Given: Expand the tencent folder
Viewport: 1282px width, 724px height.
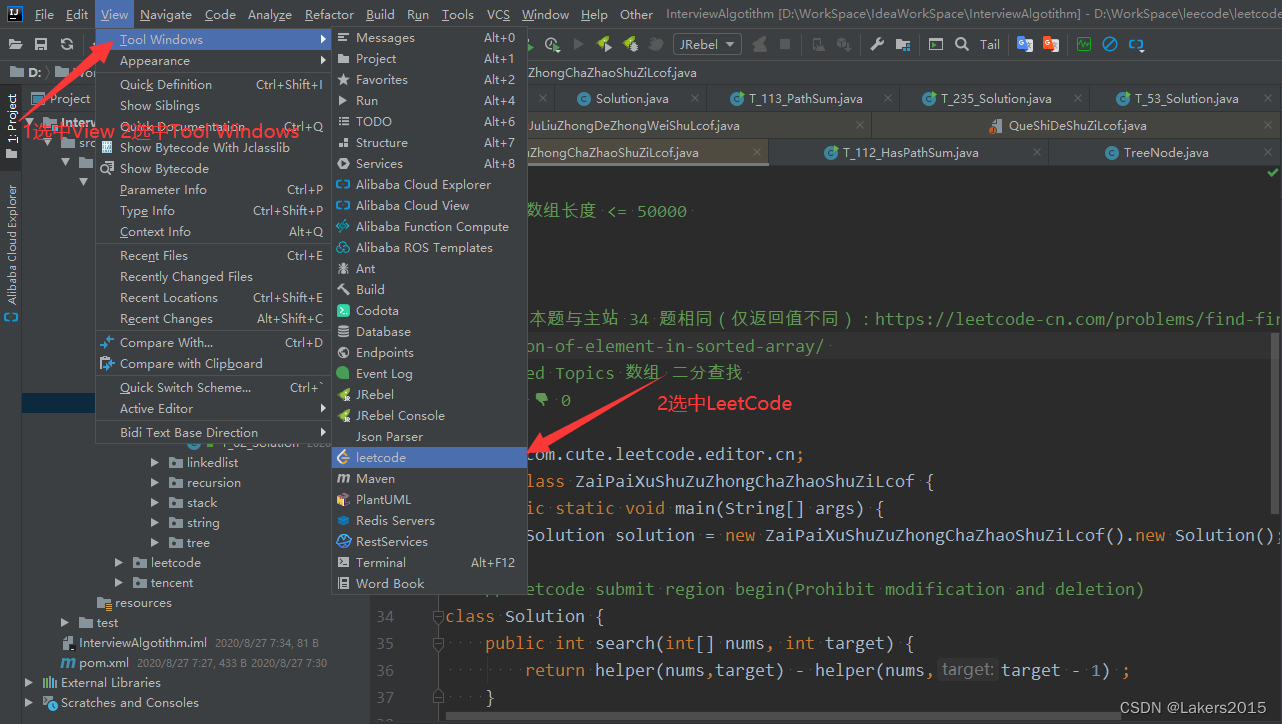Looking at the screenshot, I should click(x=119, y=583).
